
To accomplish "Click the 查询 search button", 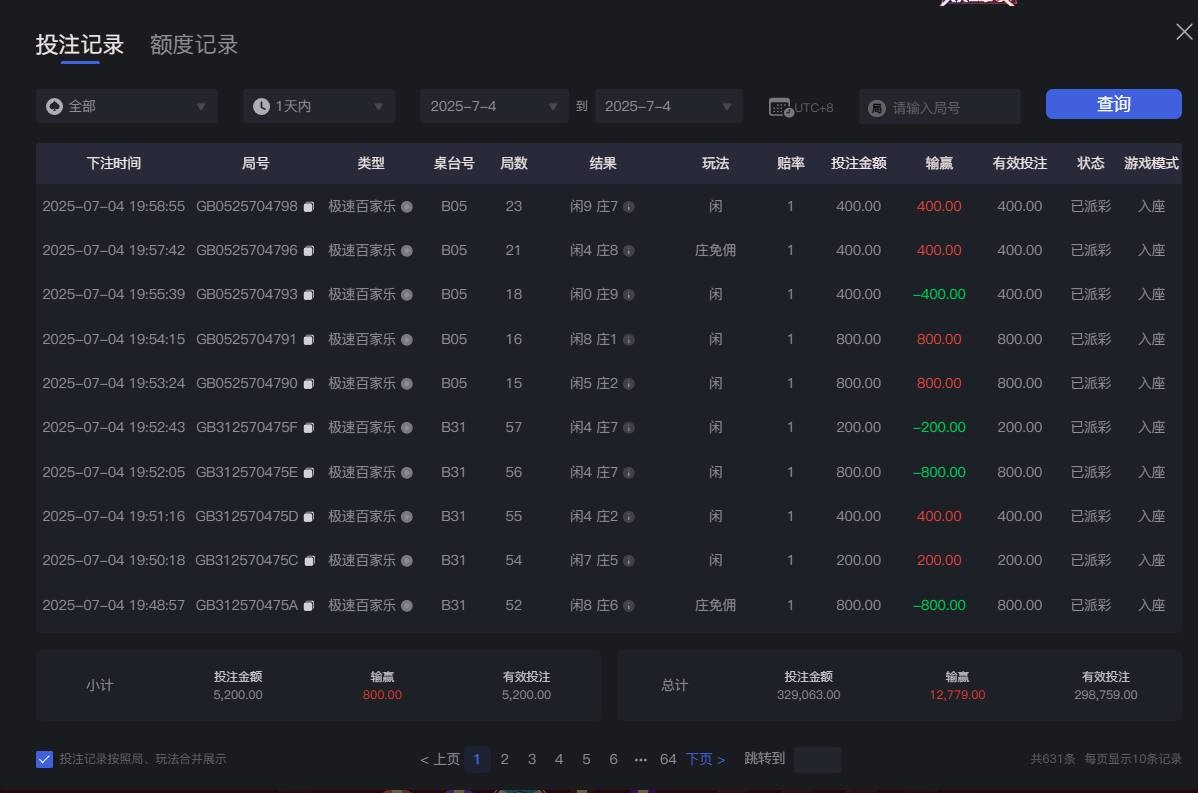I will (x=1113, y=103).
